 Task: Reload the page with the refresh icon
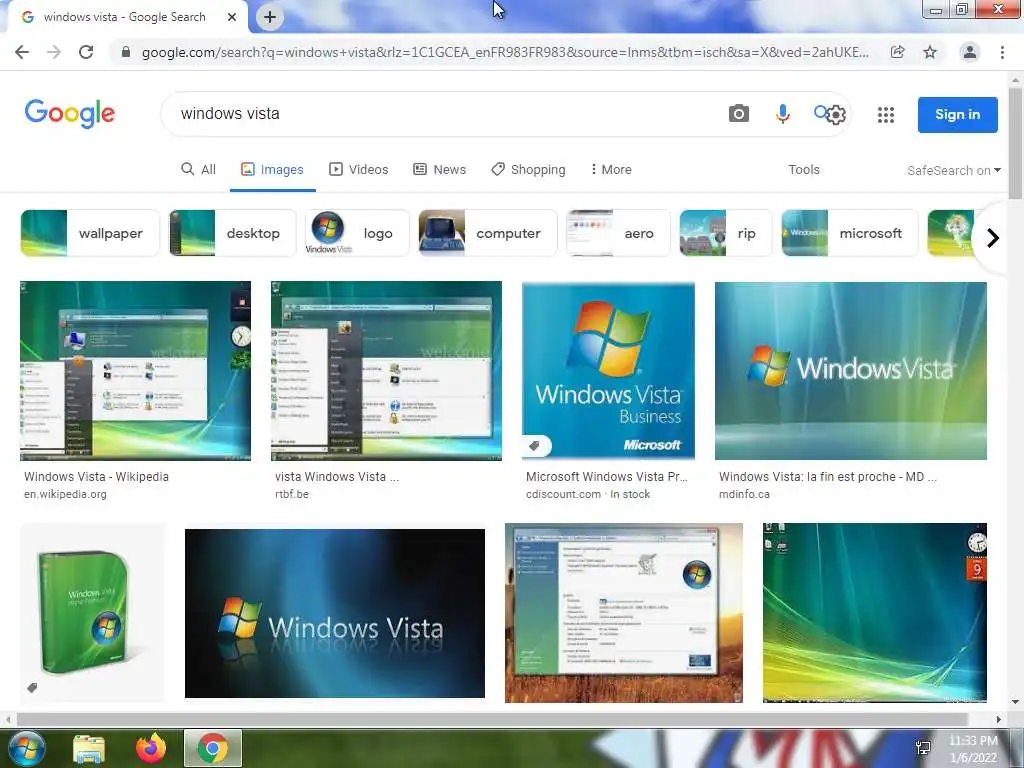pyautogui.click(x=86, y=52)
